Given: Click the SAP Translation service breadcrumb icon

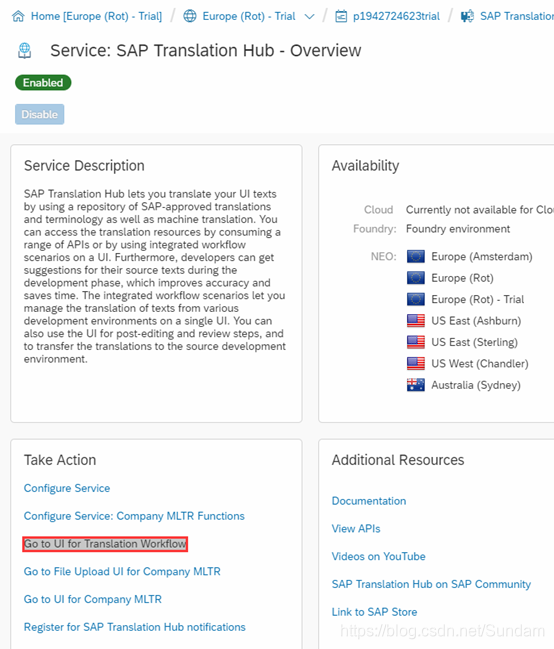Looking at the screenshot, I should point(467,16).
